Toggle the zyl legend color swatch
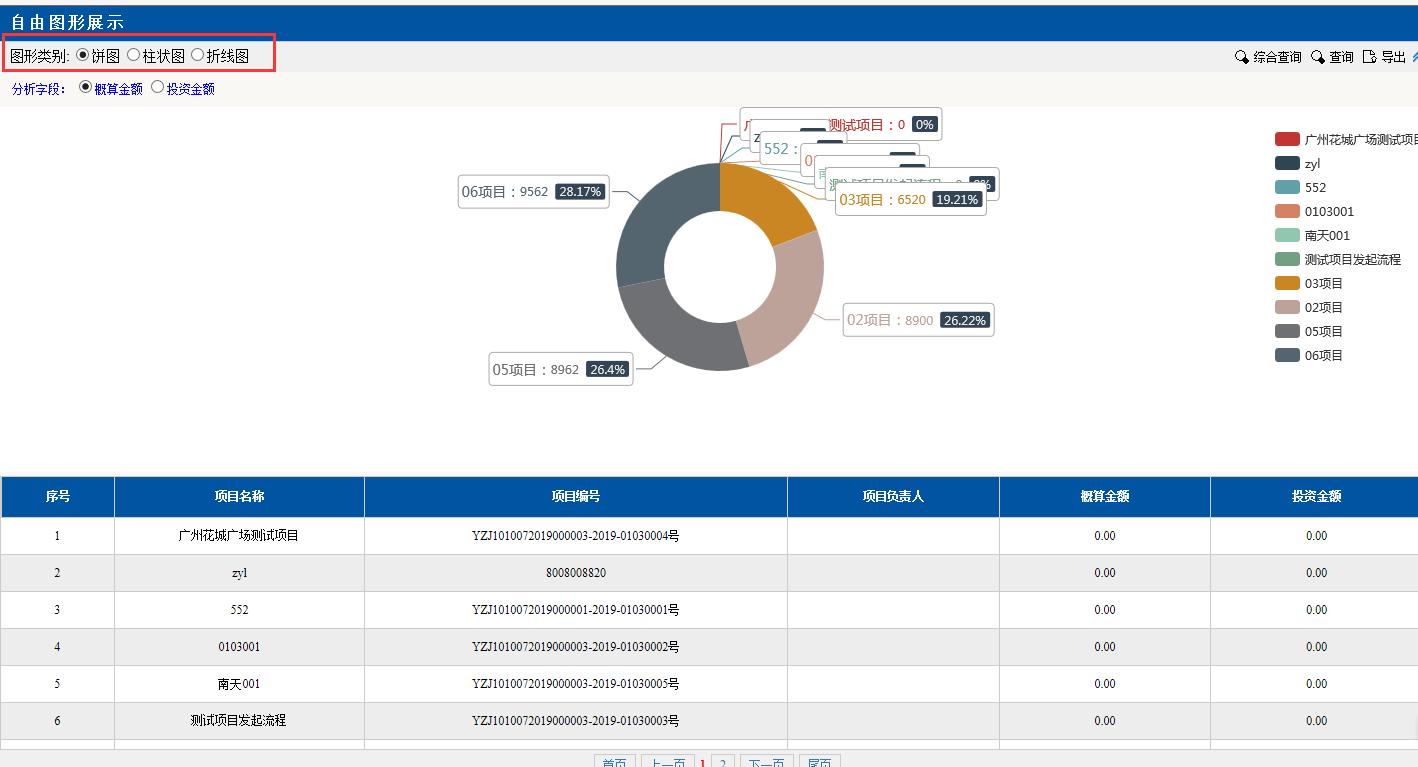 click(1287, 163)
